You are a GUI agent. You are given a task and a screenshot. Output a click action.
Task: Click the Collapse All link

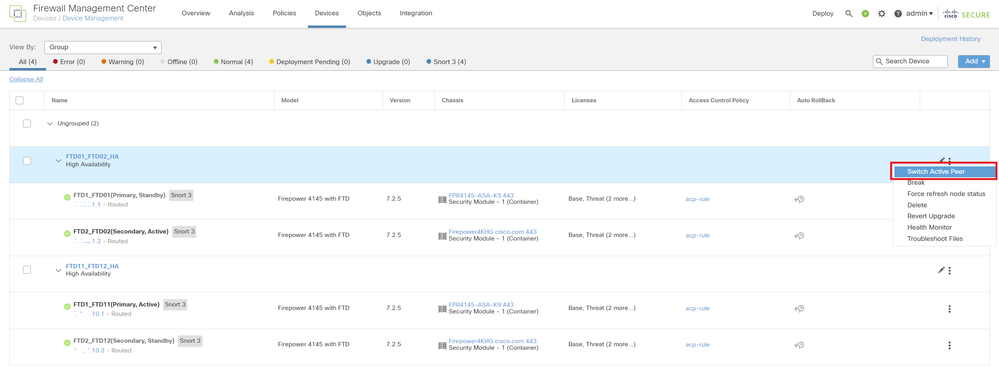tap(26, 80)
